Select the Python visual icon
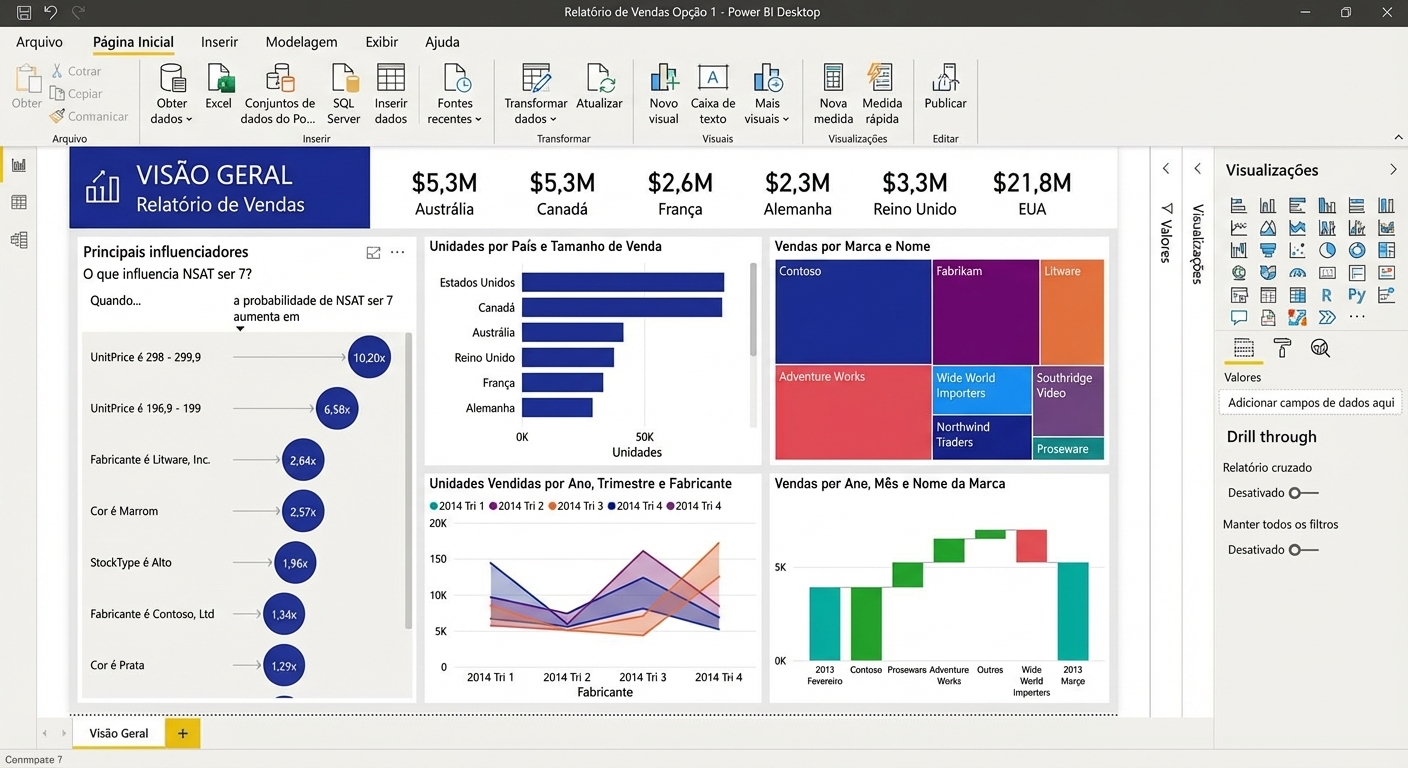Viewport: 1408px width, 768px height. 1357,295
